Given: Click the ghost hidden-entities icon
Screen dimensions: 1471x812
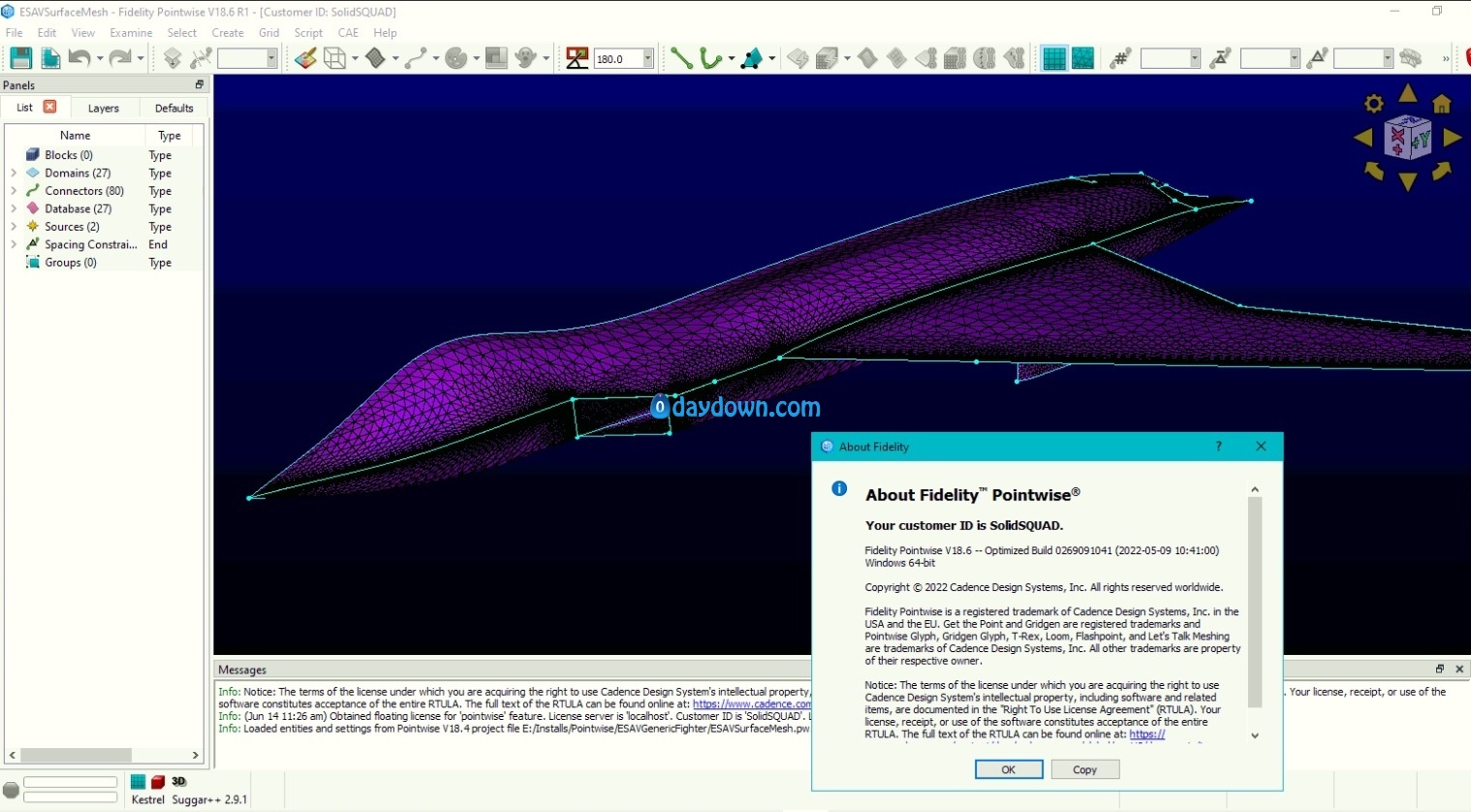Looking at the screenshot, I should (526, 58).
